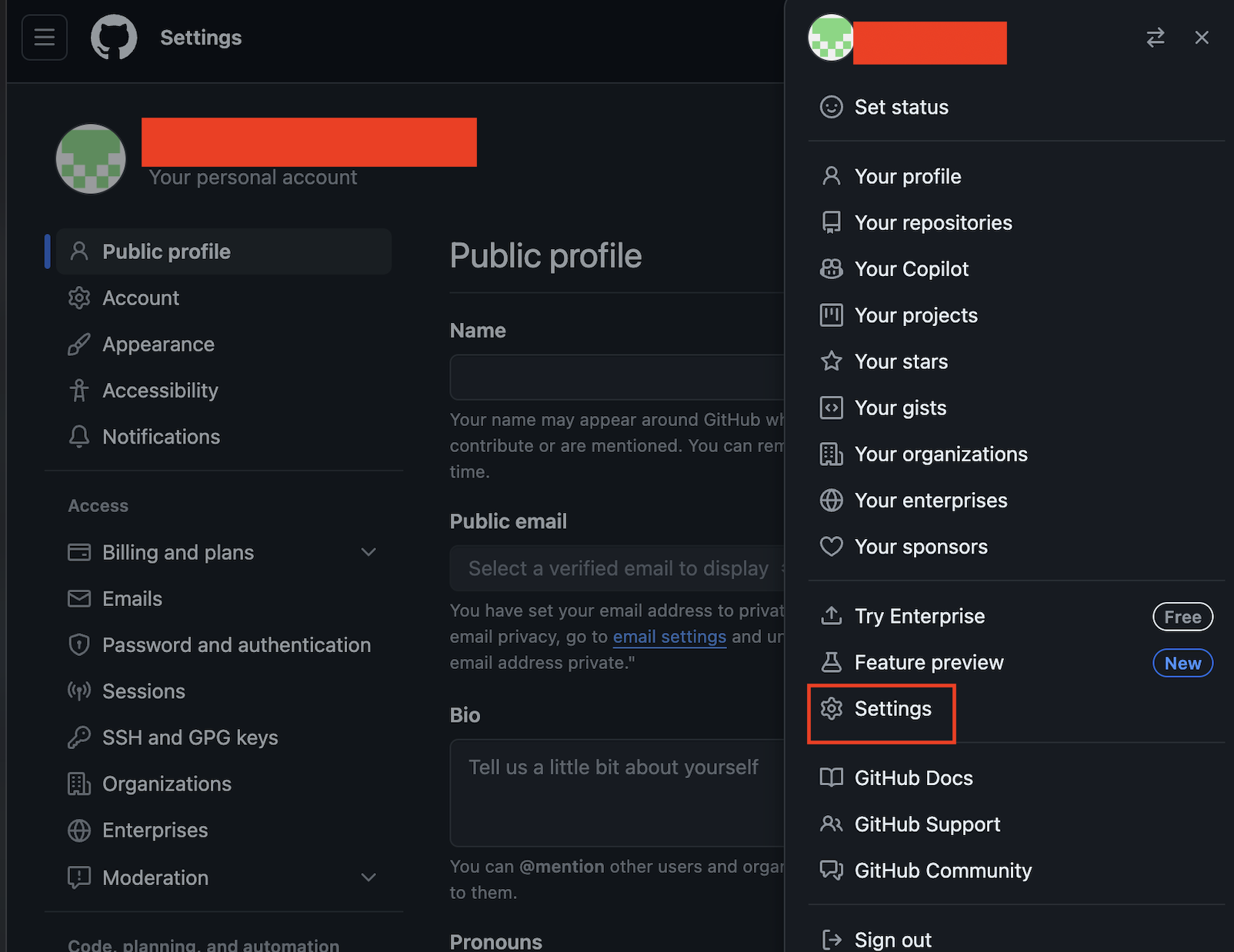Click the envelope icon beside Emails

(x=79, y=598)
